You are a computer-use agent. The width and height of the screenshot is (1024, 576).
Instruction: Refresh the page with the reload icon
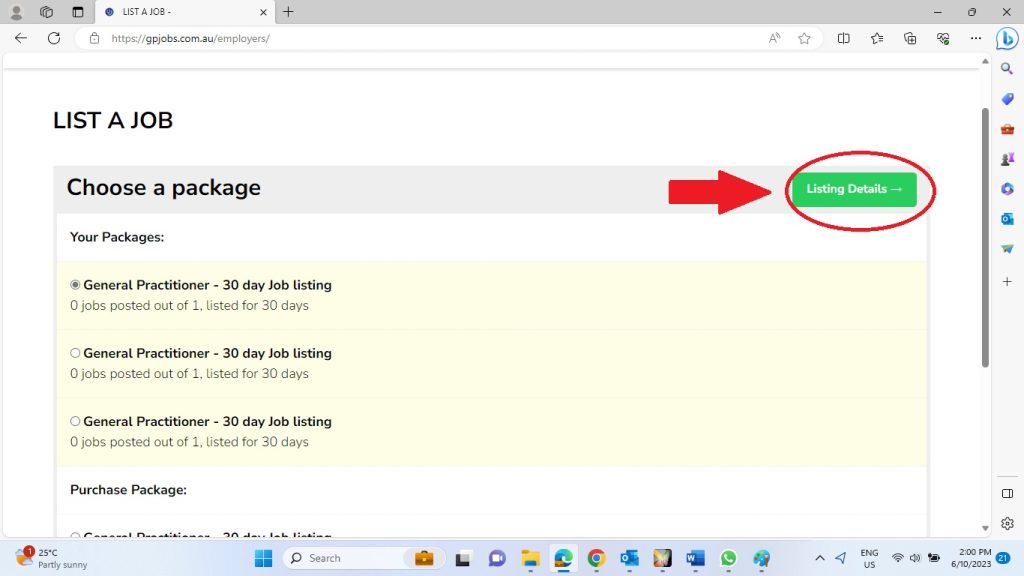[54, 38]
